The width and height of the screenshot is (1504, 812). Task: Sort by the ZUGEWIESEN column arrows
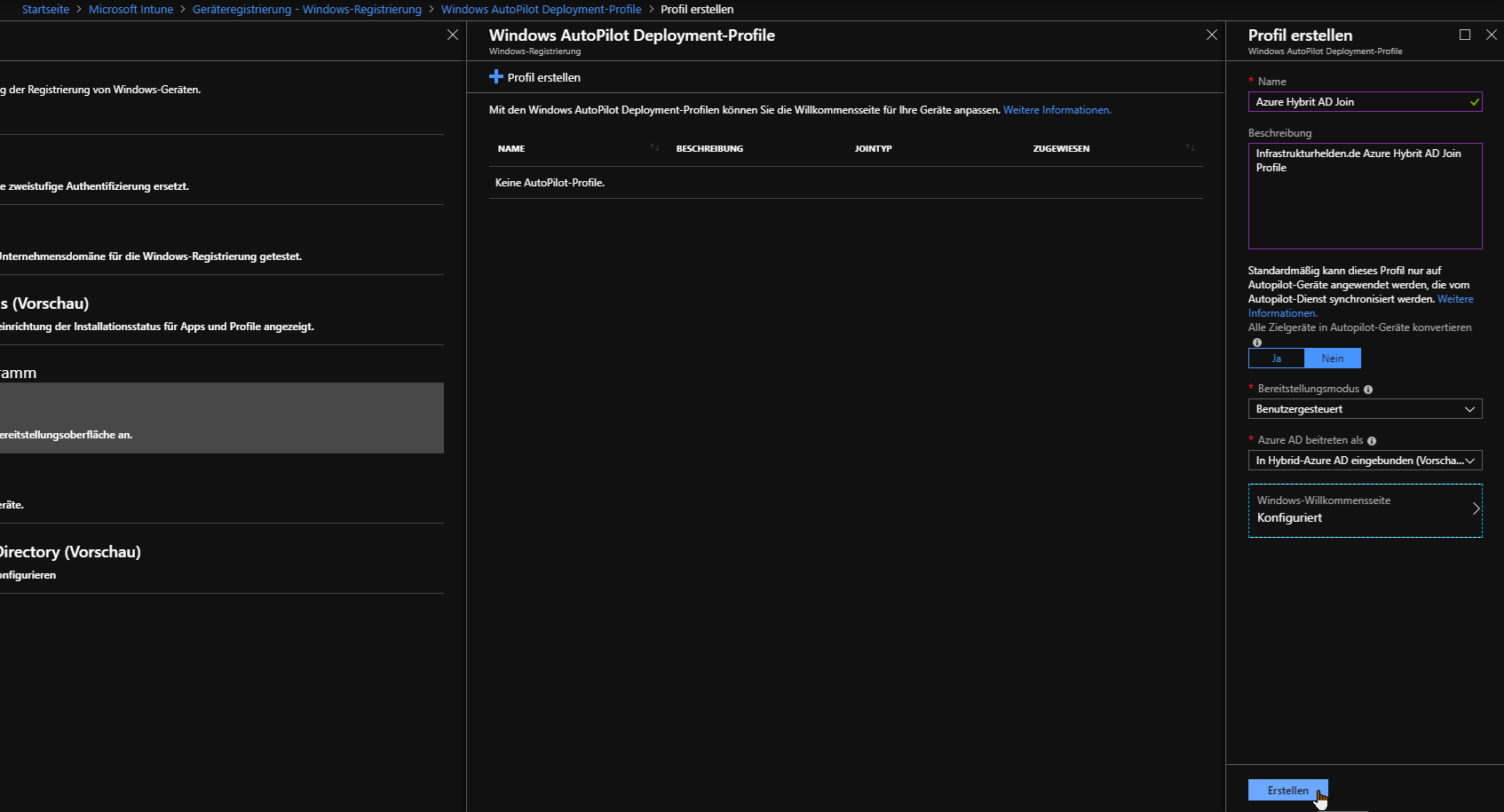pyautogui.click(x=1190, y=147)
